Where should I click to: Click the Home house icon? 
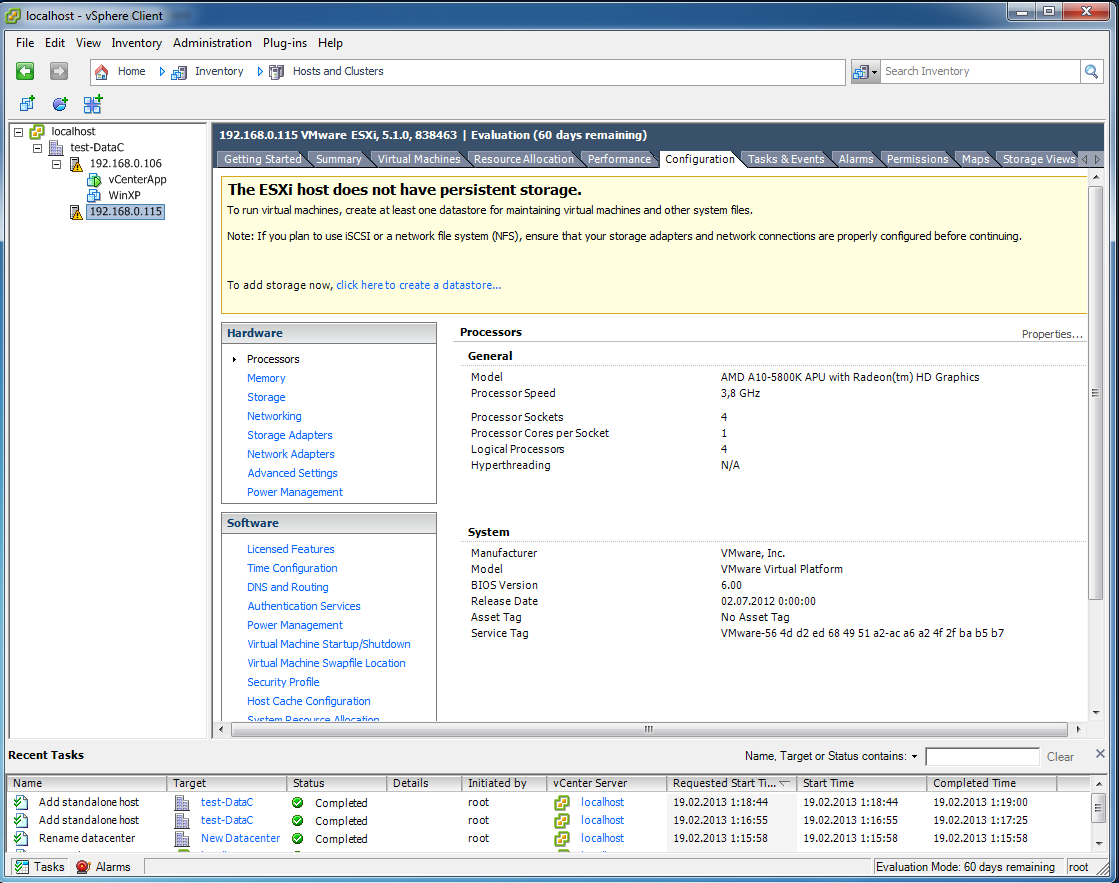101,71
